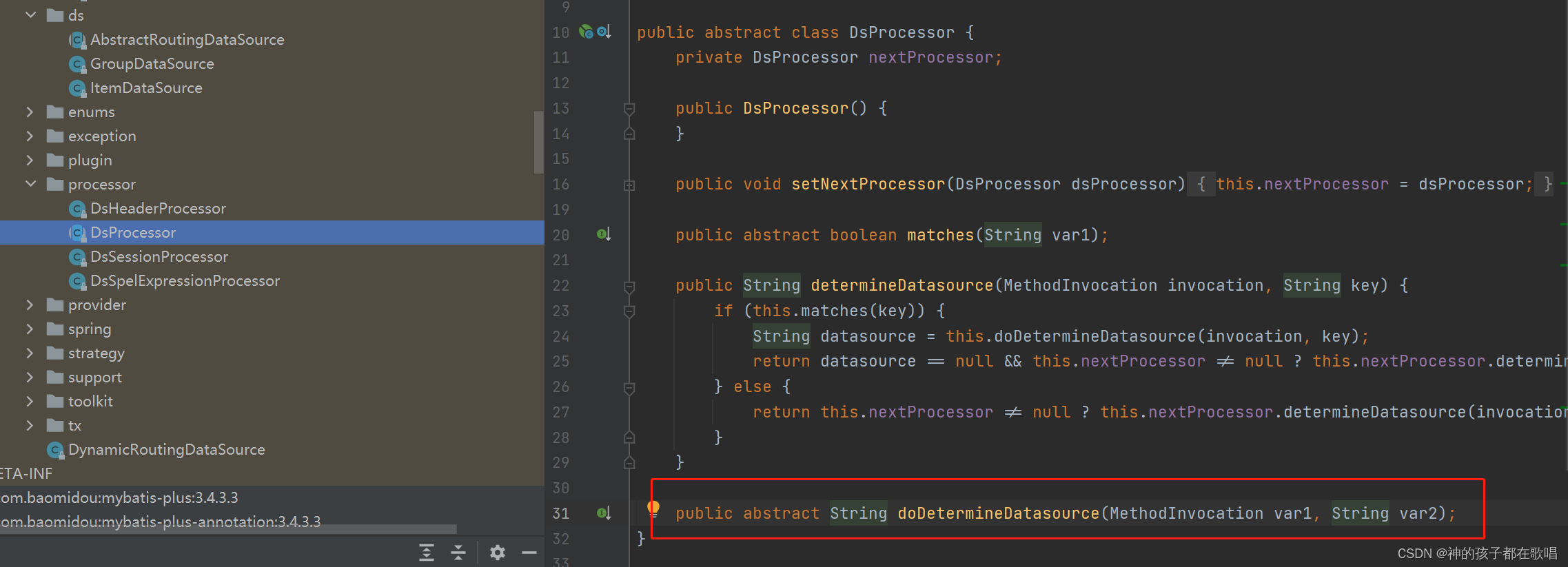This screenshot has height=567, width=1568.
Task: Click line number 25 in the gutter
Action: [x=561, y=361]
